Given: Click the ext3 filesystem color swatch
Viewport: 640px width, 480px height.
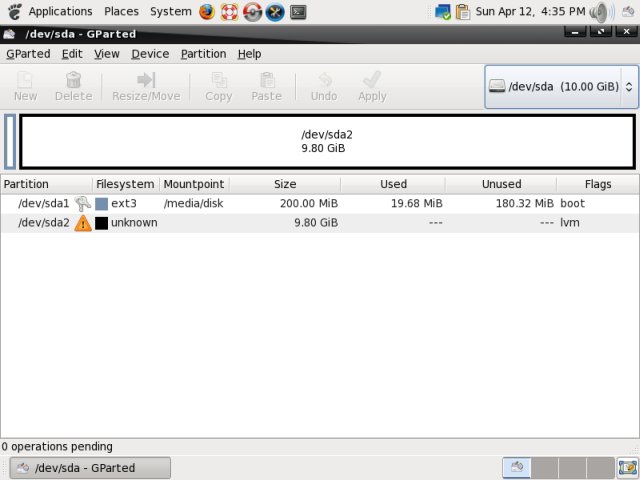Looking at the screenshot, I should pos(101,204).
